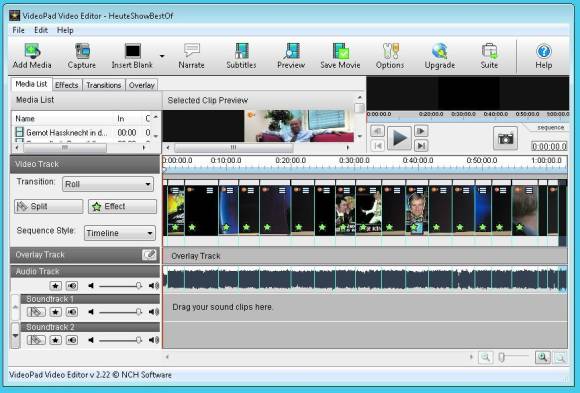Mute the main Audio Track
The height and width of the screenshot is (393, 580).
pyautogui.click(x=72, y=285)
